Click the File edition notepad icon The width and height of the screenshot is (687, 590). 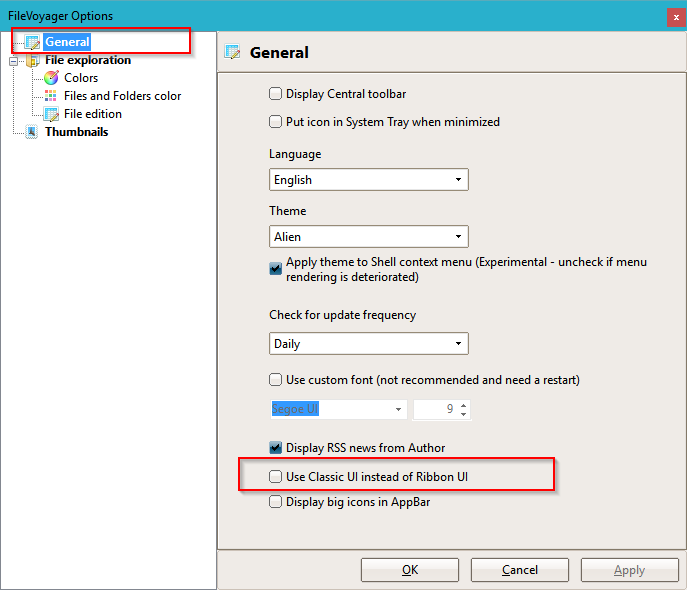click(x=51, y=114)
